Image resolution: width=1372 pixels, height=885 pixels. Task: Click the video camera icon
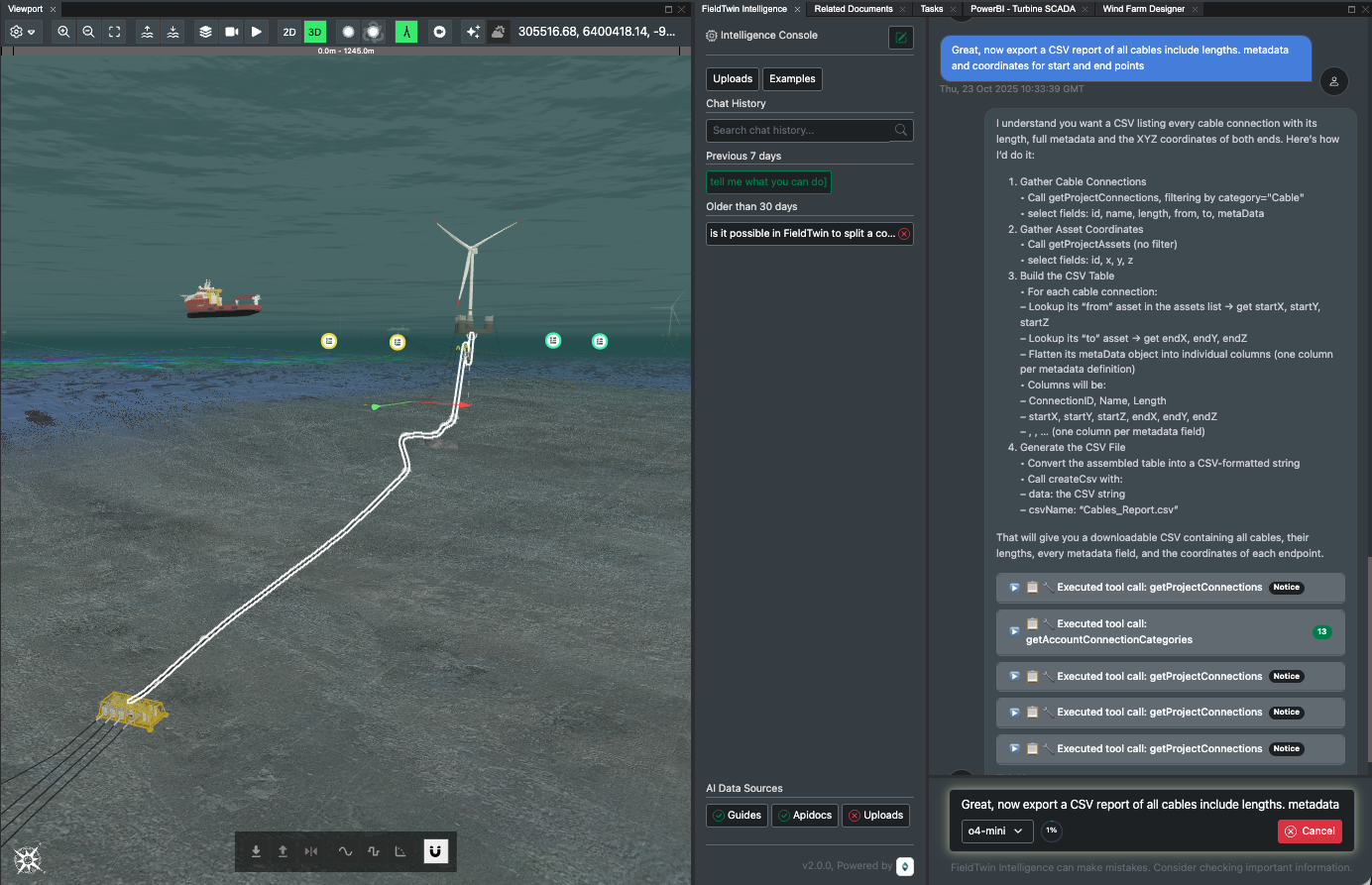[231, 32]
